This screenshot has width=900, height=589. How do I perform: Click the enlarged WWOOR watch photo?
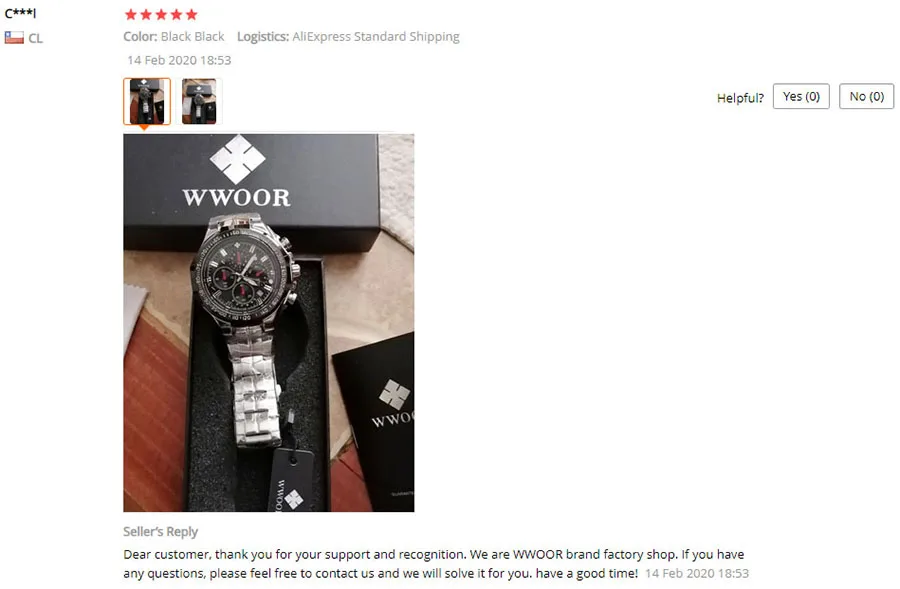(x=269, y=323)
